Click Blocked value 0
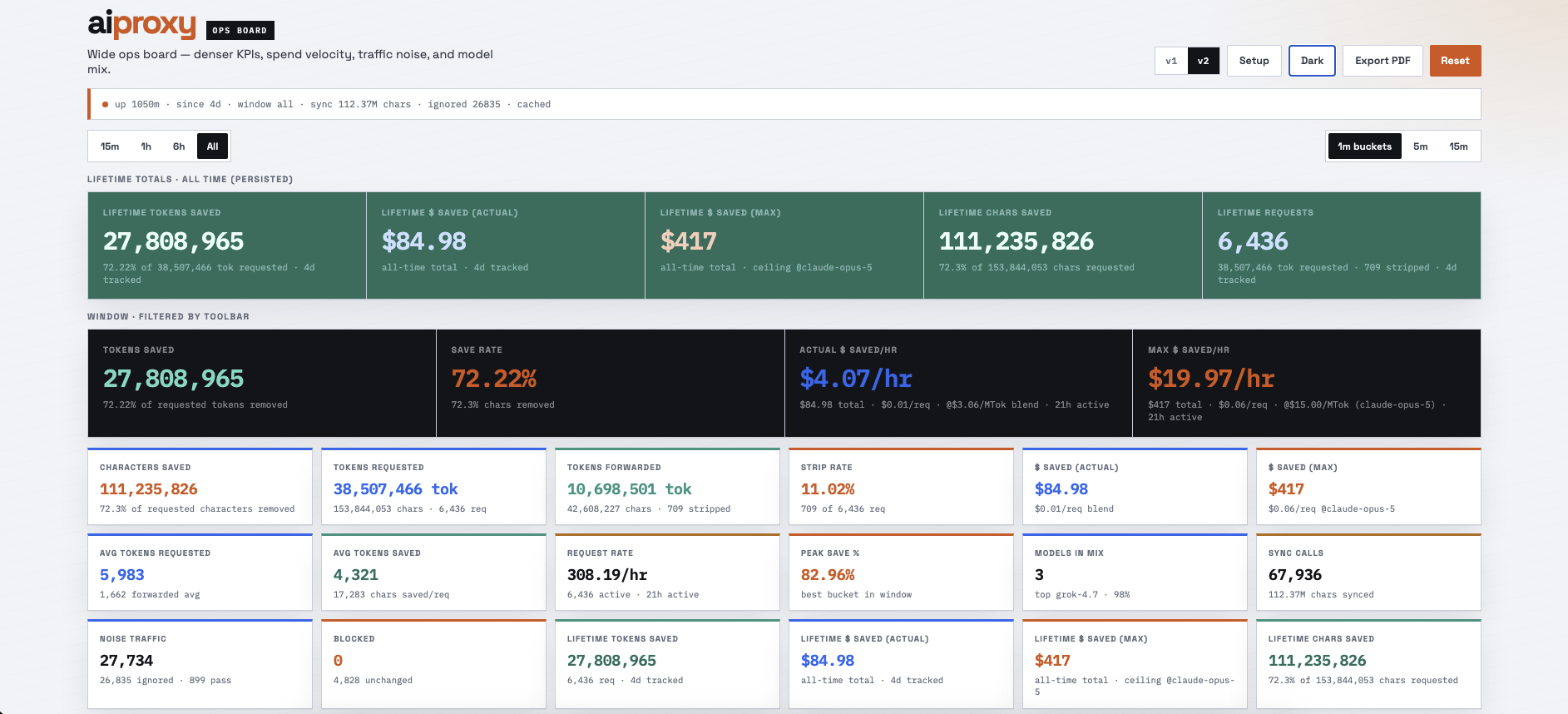1568x714 pixels. [x=338, y=661]
